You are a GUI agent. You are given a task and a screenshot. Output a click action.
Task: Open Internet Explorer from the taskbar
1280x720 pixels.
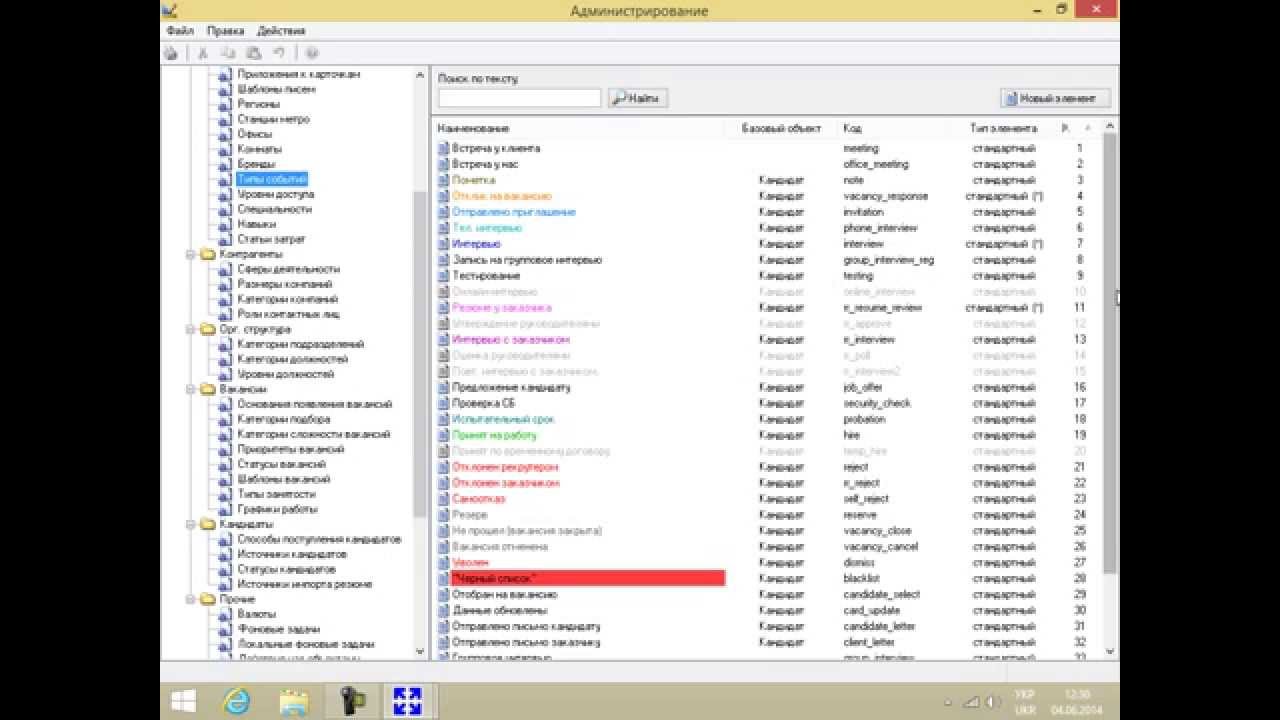pyautogui.click(x=237, y=700)
